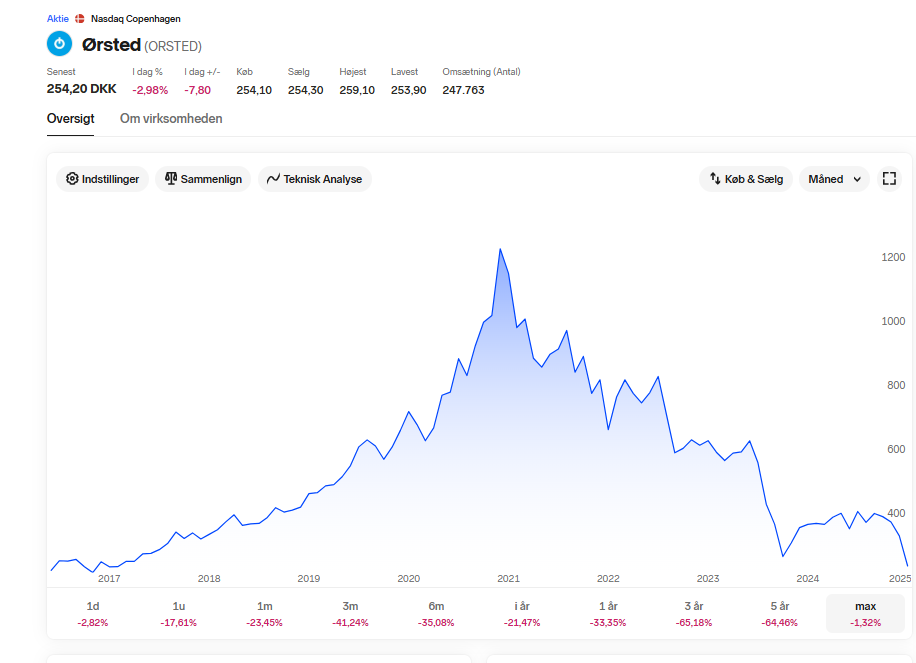The image size is (916, 663).
Task: Click the Ørsted blue power logo icon
Action: click(x=59, y=44)
